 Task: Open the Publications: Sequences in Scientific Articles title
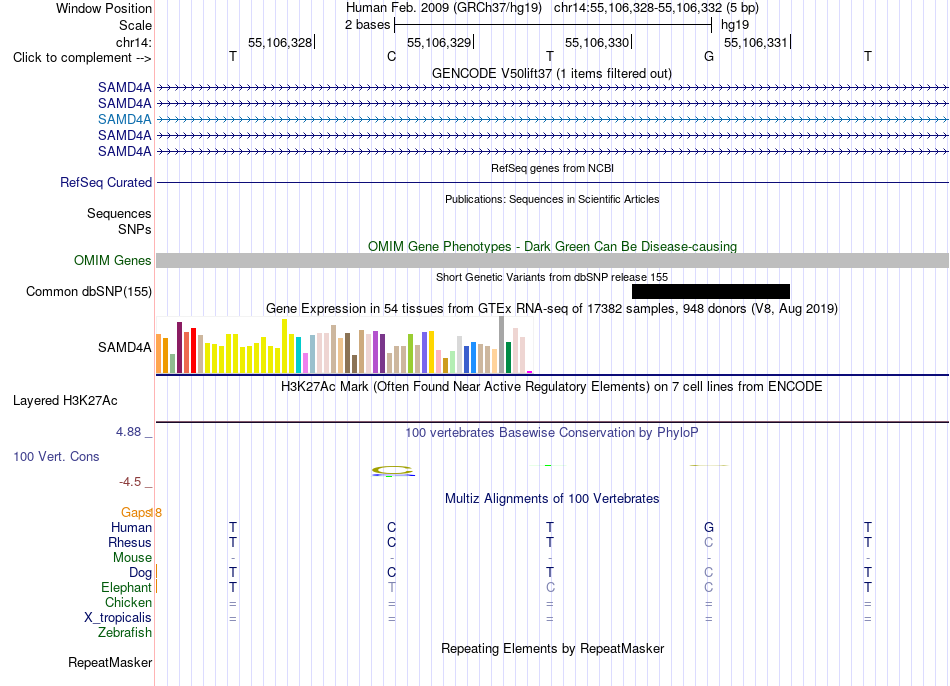(x=552, y=199)
